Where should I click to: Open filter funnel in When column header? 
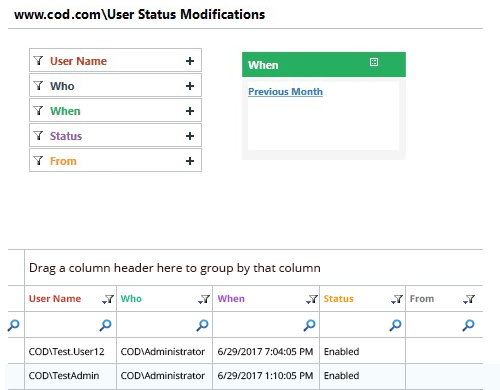[x=312, y=299]
